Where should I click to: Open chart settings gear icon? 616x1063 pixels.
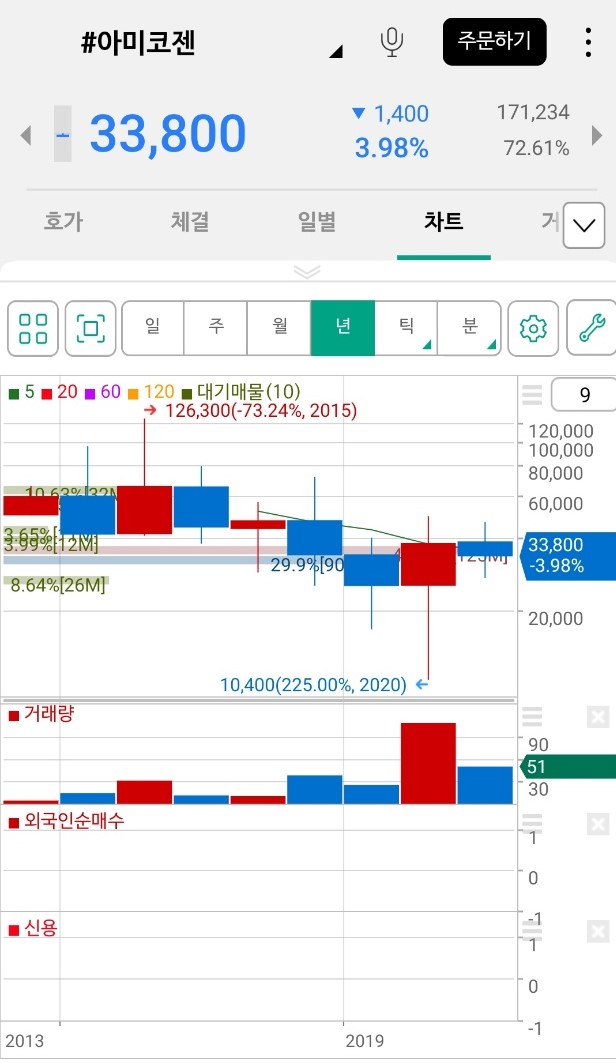click(x=533, y=329)
